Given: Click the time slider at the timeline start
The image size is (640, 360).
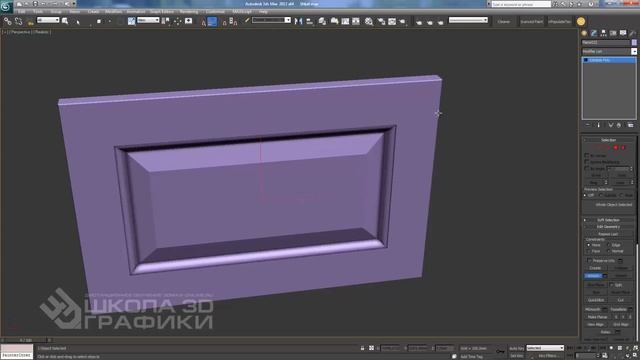Looking at the screenshot, I should point(25,340).
